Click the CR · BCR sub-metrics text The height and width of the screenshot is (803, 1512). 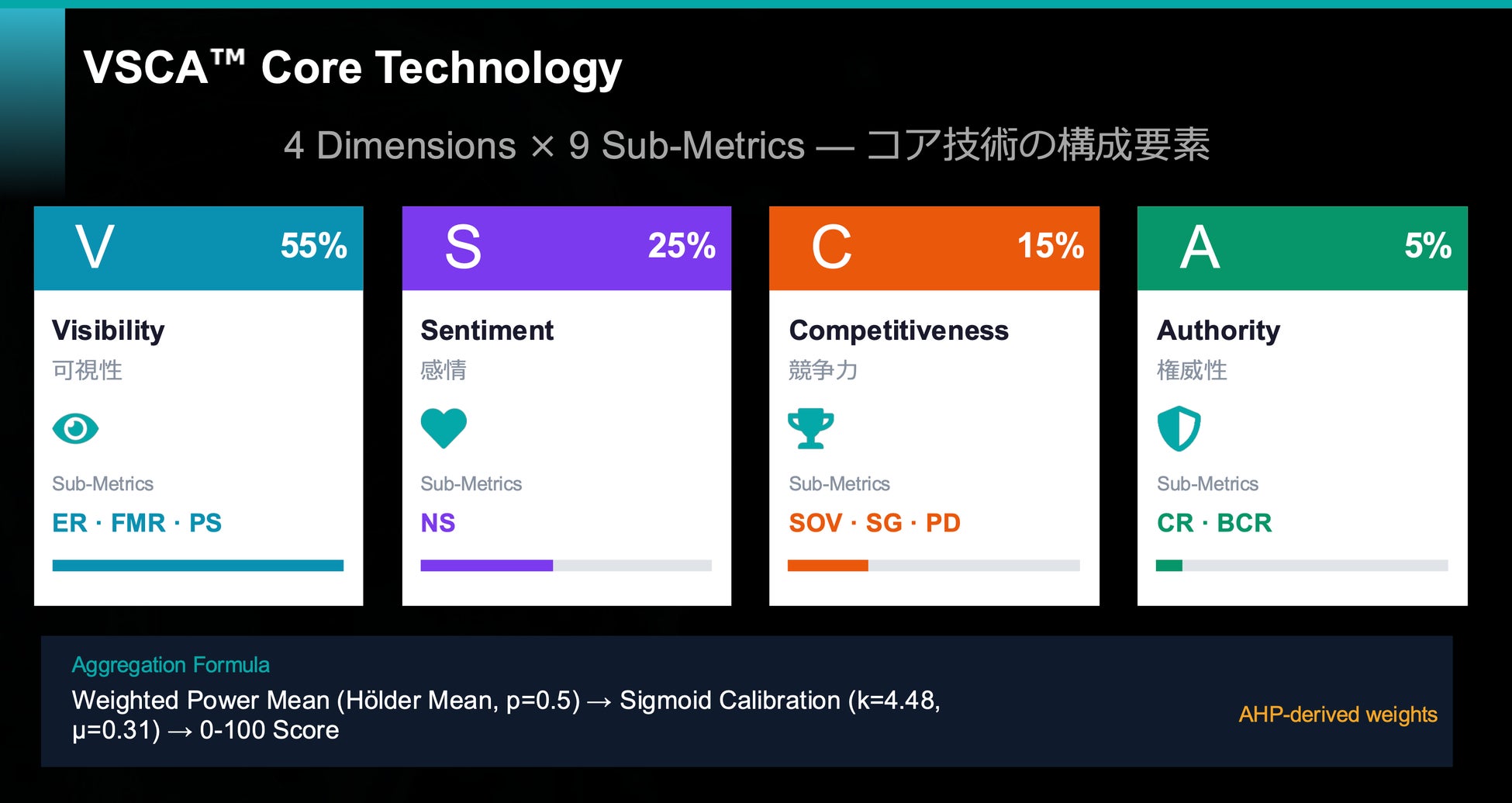1213,523
